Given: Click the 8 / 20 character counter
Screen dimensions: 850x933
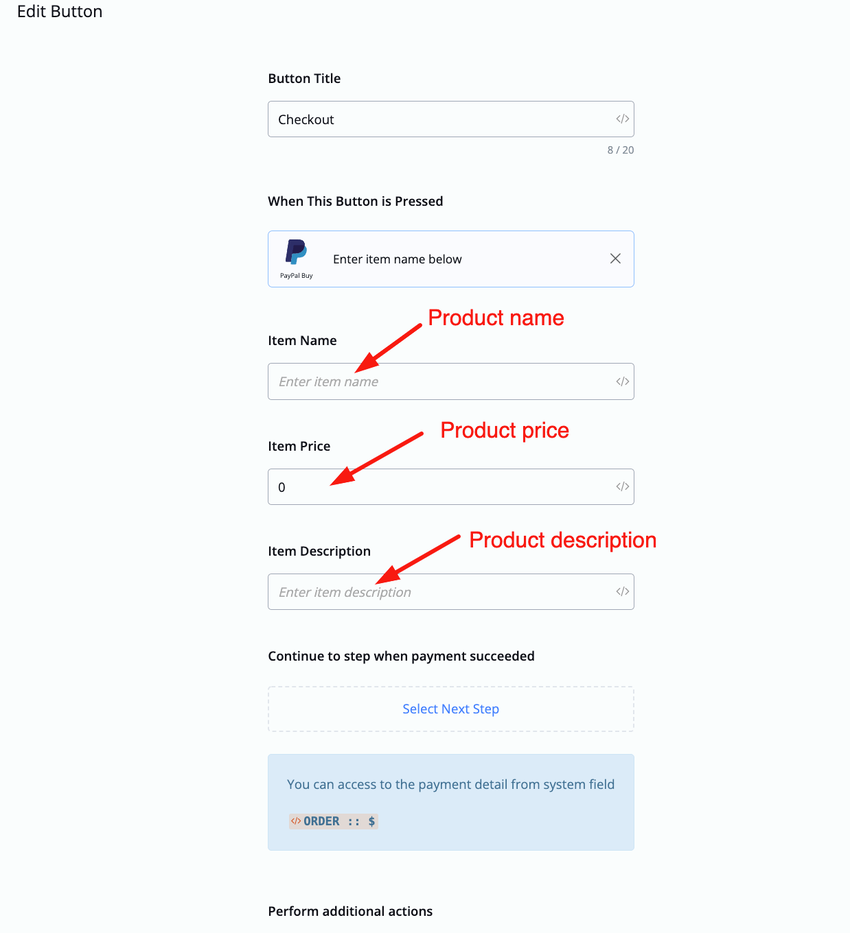Looking at the screenshot, I should pyautogui.click(x=620, y=150).
